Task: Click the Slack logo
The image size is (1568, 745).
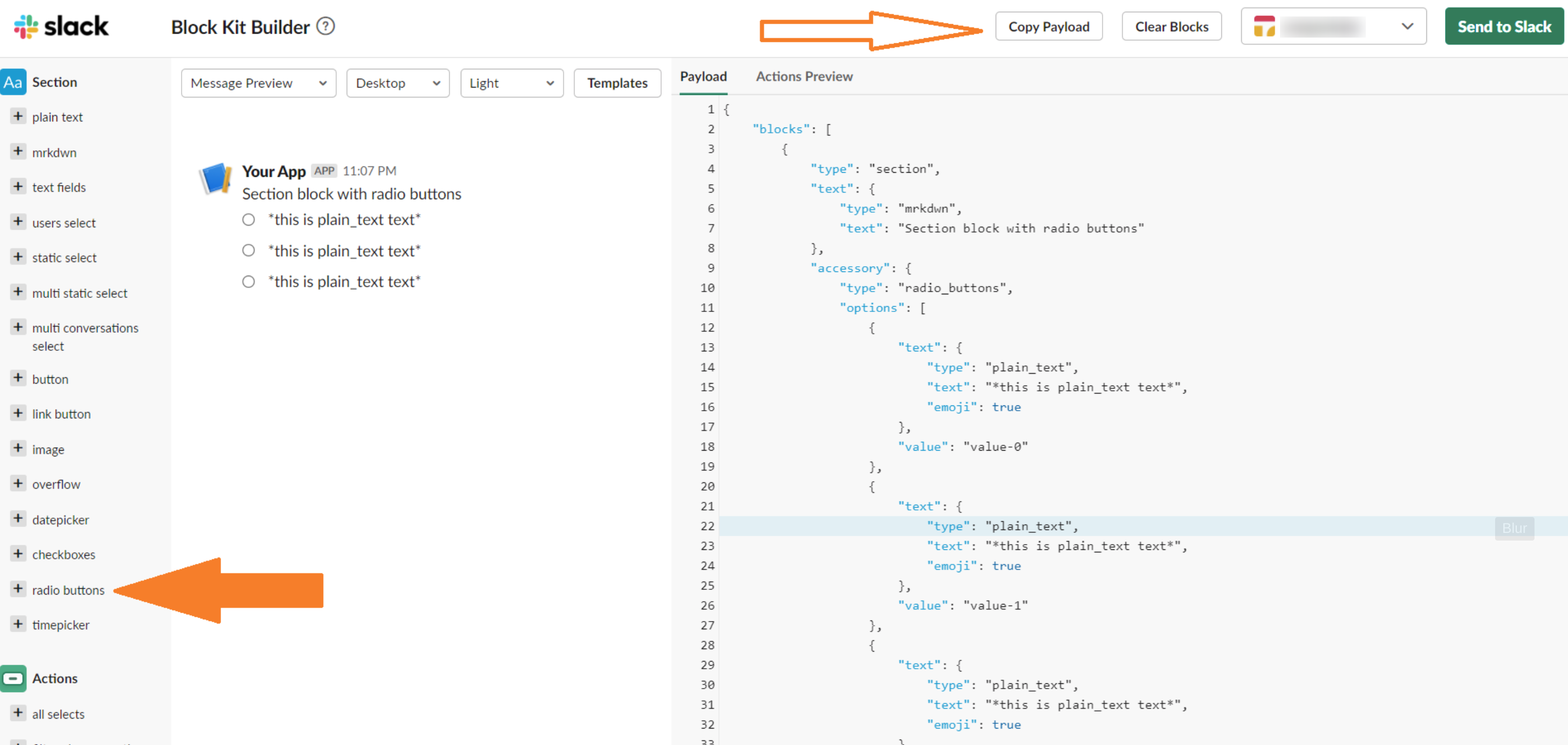Action: [61, 26]
